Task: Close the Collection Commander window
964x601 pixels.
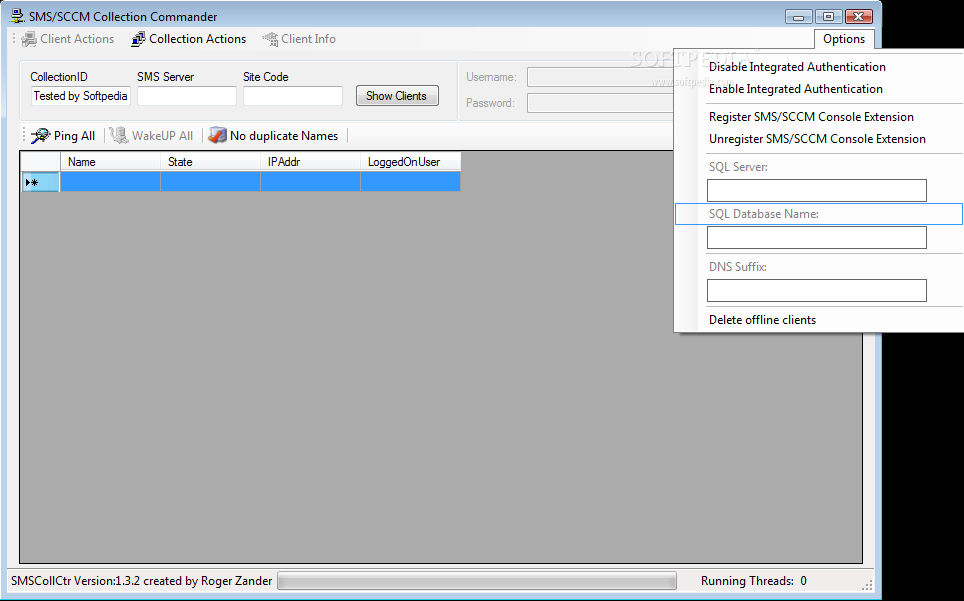Action: 859,17
